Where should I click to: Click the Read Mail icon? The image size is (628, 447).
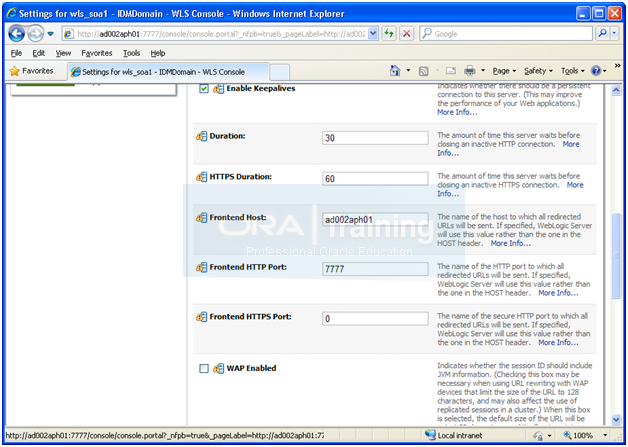pyautogui.click(x=451, y=71)
